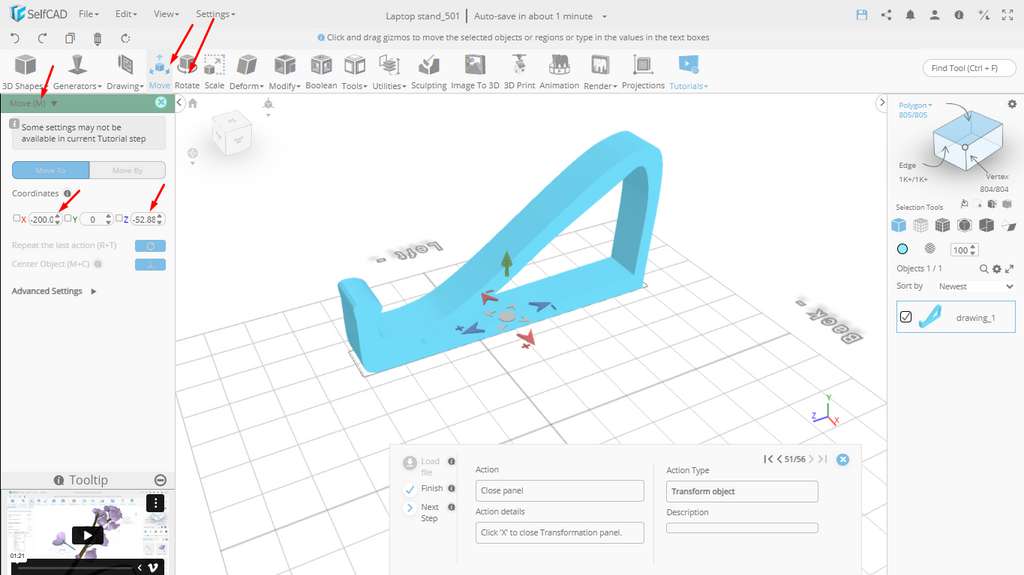Open the Sculpting tool
The height and width of the screenshot is (575, 1024).
click(428, 66)
